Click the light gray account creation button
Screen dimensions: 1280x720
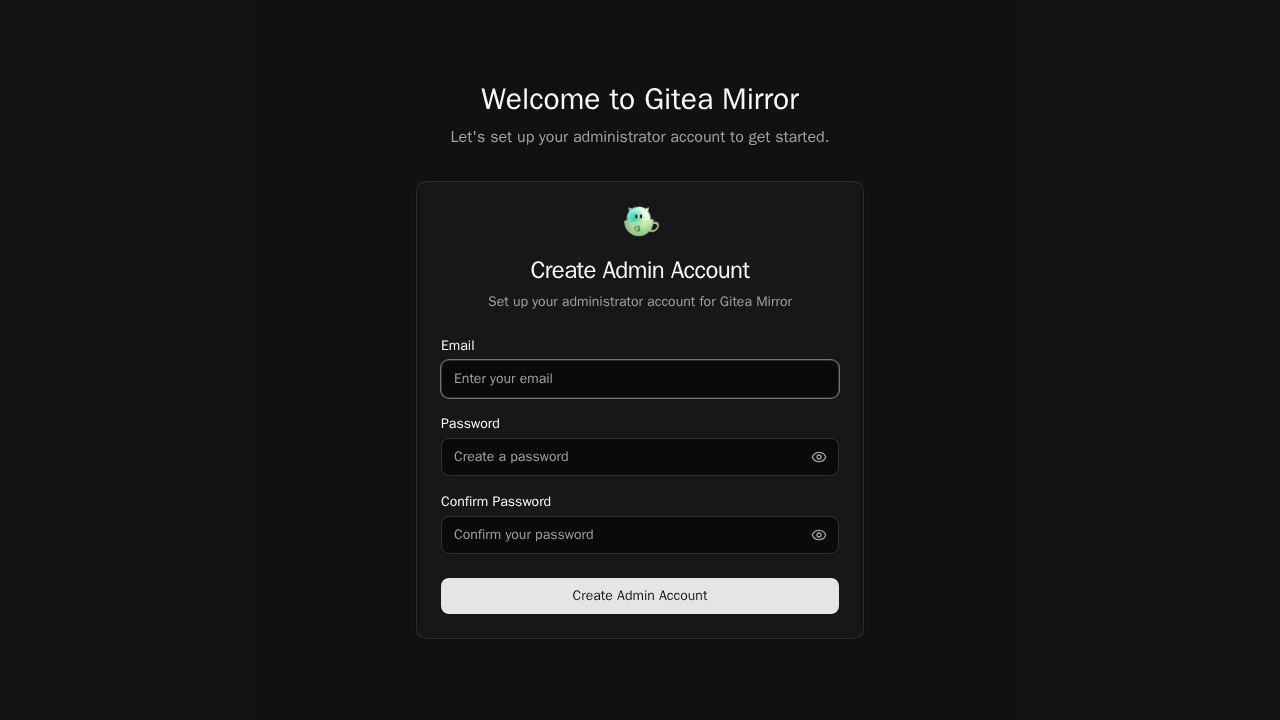[x=640, y=596]
